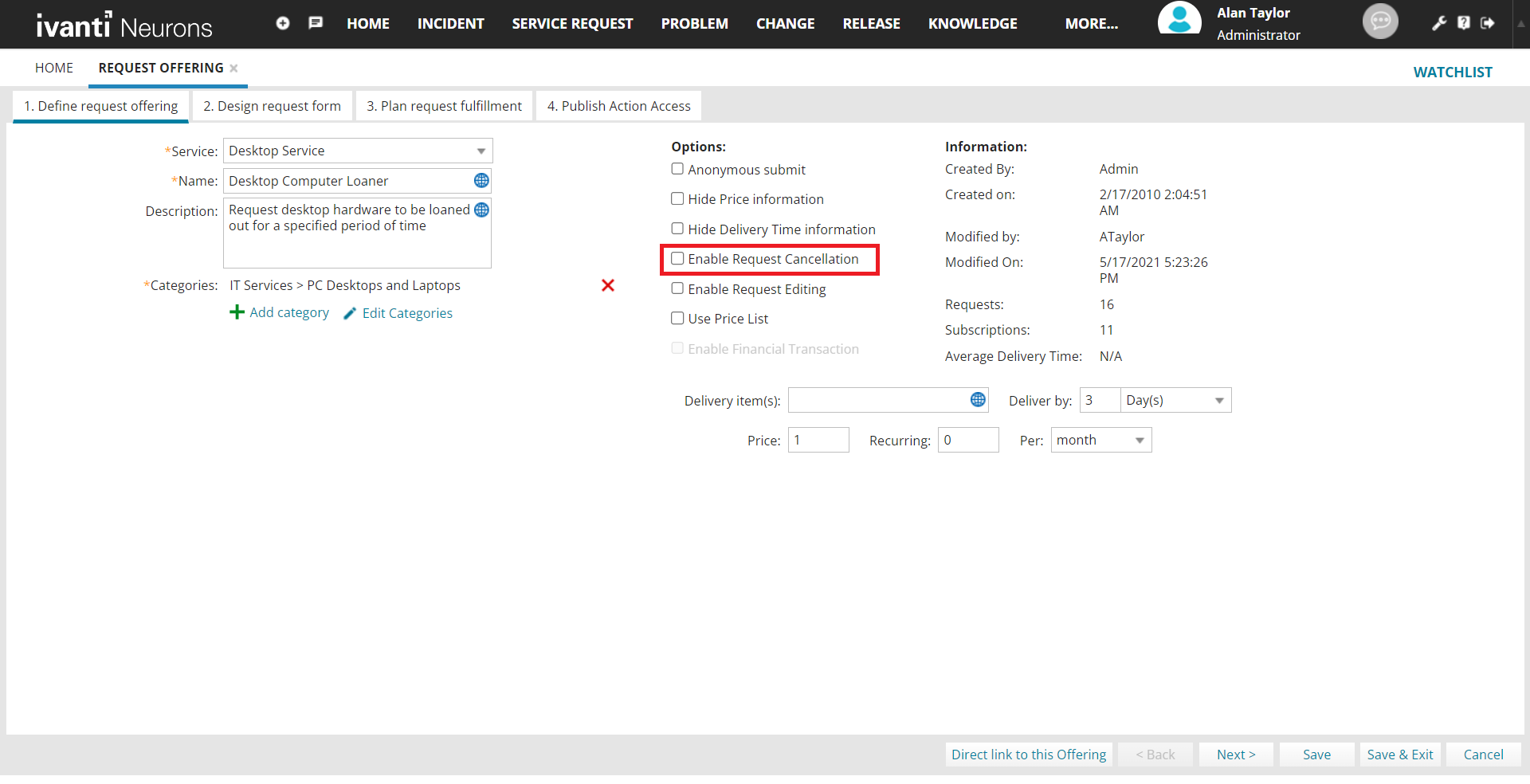Open the recurring period month dropdown
Image resolution: width=1530 pixels, height=784 pixels.
click(x=1139, y=439)
